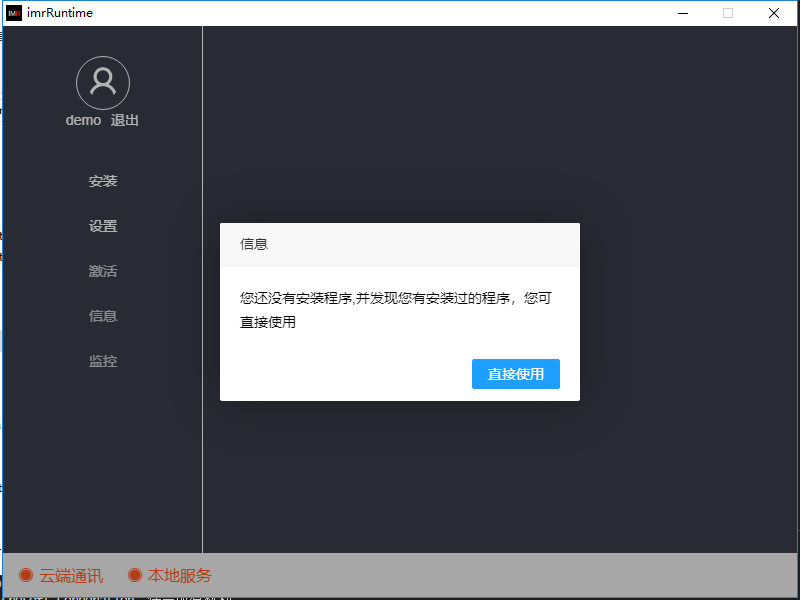Click the imrRuntime app icon in title bar
800x600 pixels.
point(14,13)
